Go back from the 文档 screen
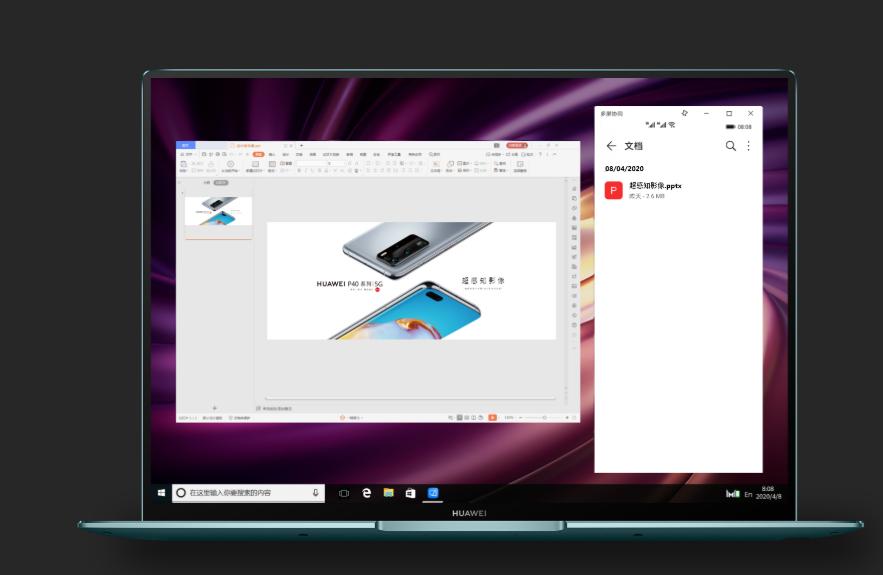 coord(611,146)
